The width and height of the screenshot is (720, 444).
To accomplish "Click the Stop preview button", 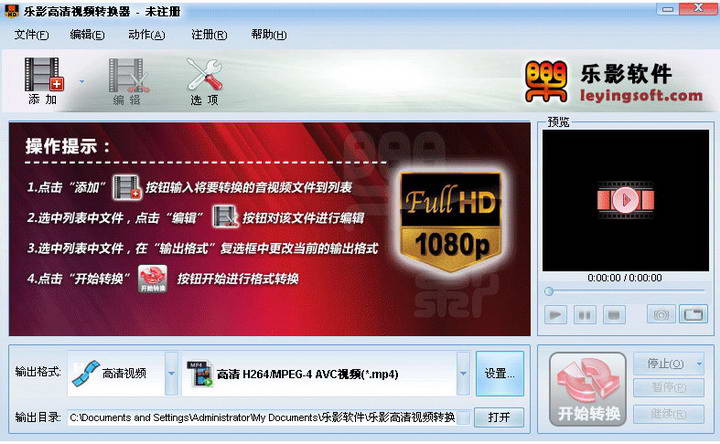I will pyautogui.click(x=614, y=315).
